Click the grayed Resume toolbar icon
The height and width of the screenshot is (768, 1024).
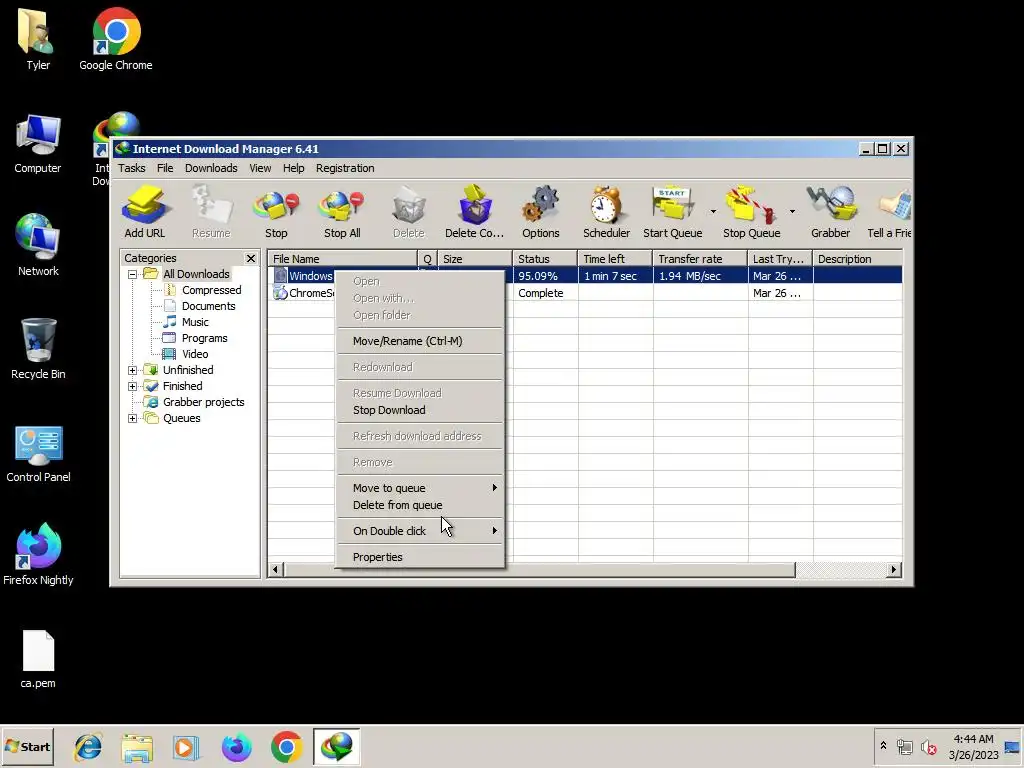(x=211, y=212)
